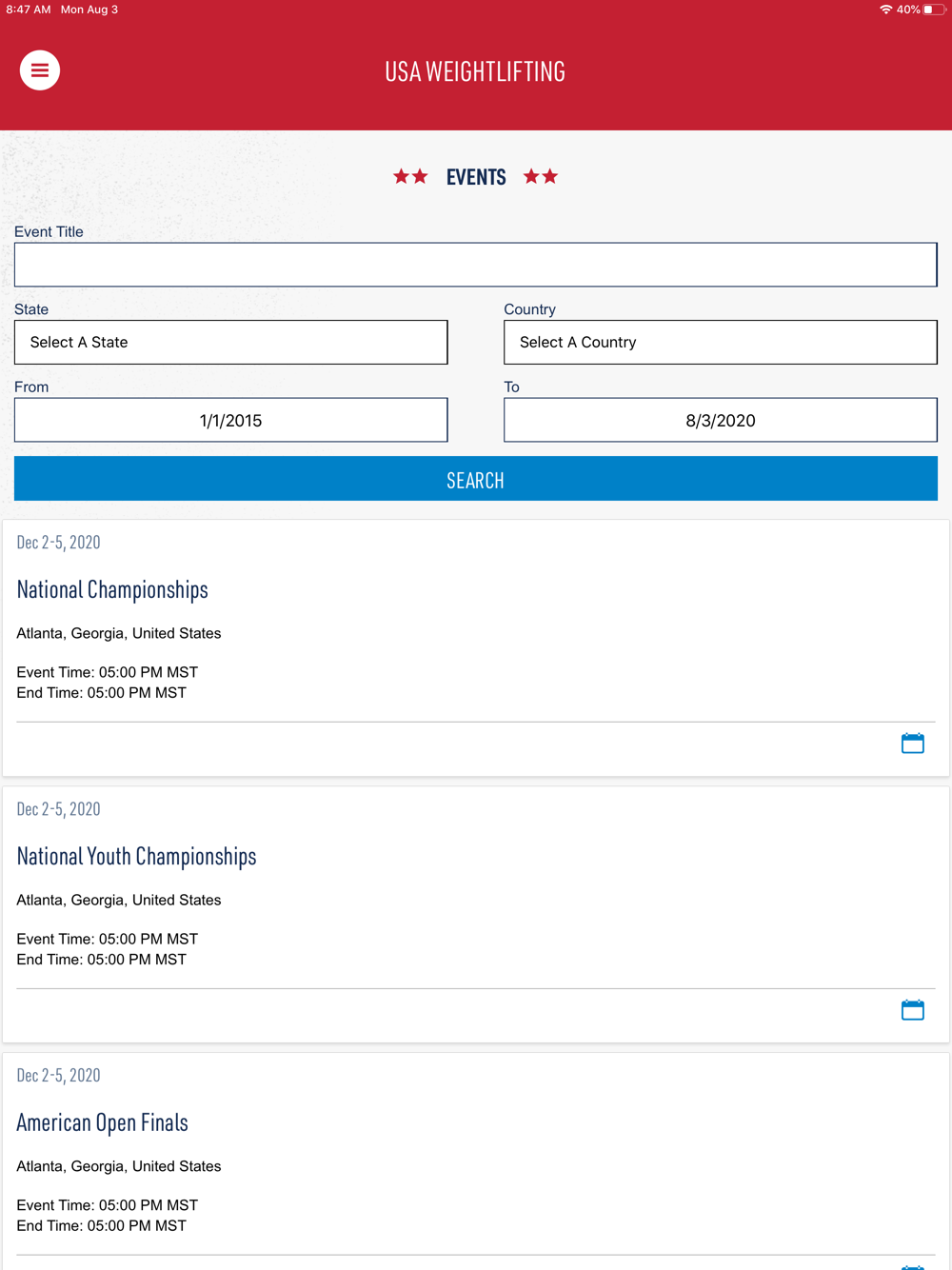The width and height of the screenshot is (952, 1270).
Task: Tap the Event Title field label
Action: click(x=49, y=231)
